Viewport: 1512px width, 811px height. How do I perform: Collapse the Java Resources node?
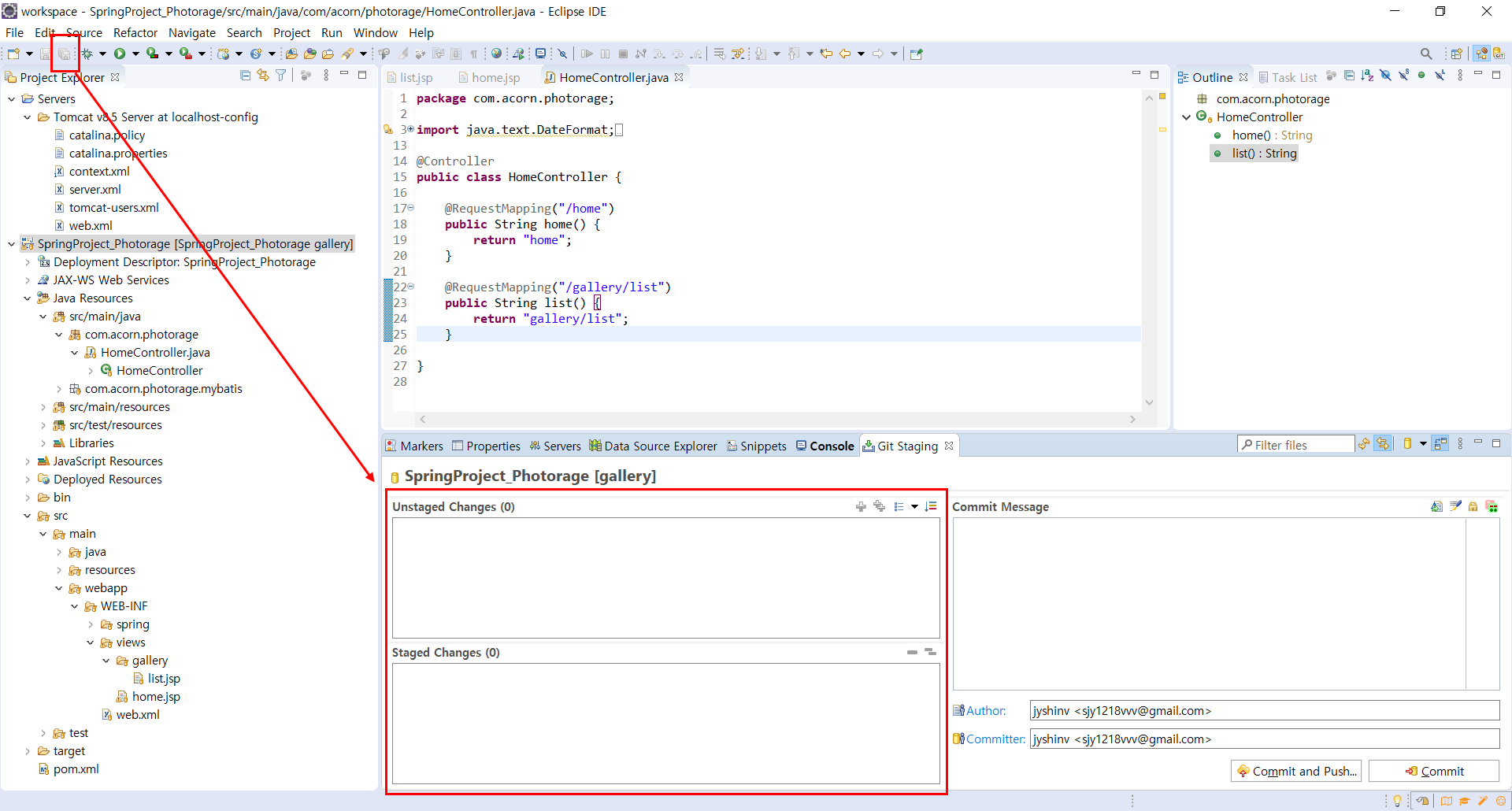[x=28, y=298]
